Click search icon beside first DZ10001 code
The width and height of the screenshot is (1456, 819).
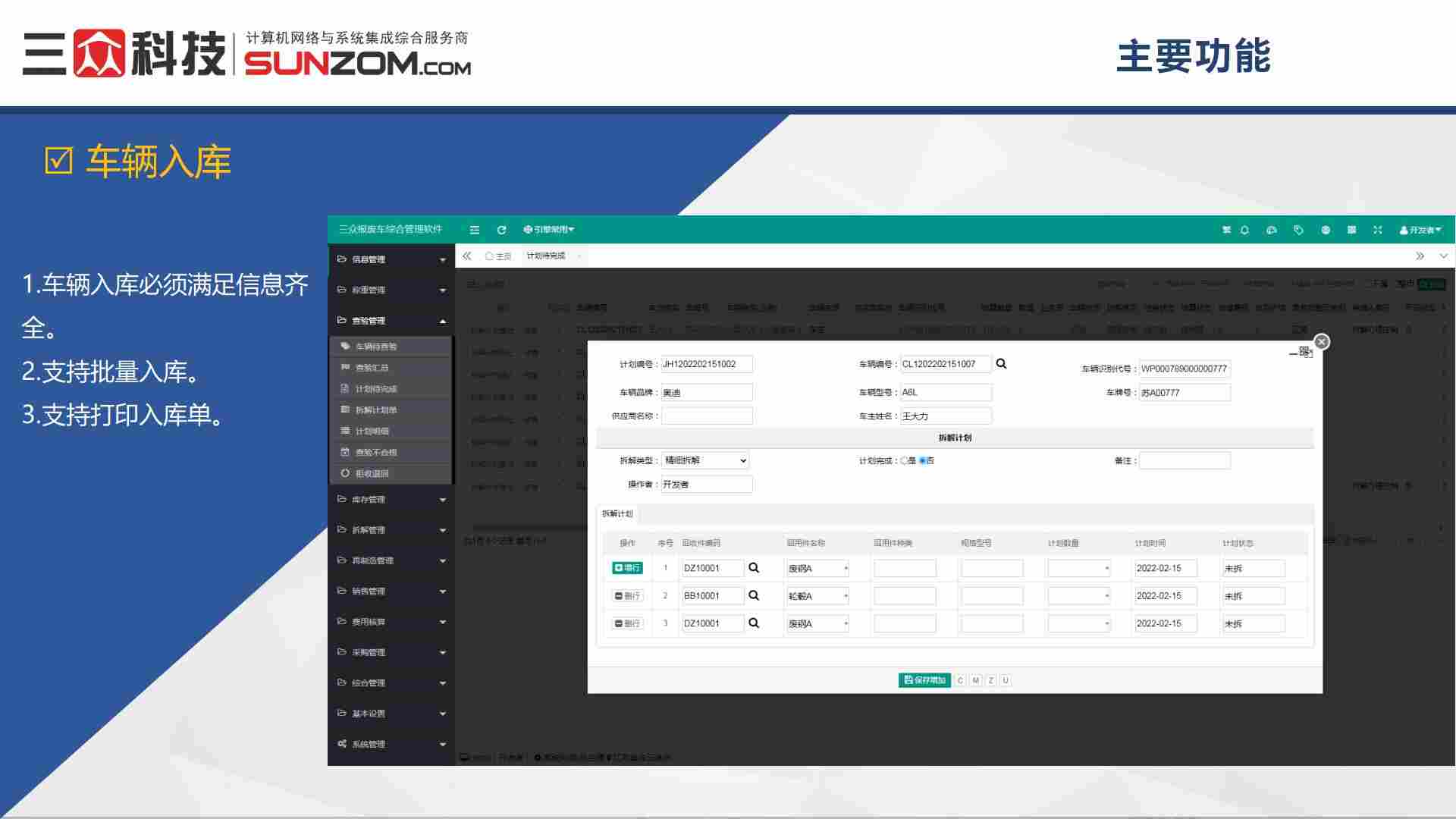coord(754,568)
